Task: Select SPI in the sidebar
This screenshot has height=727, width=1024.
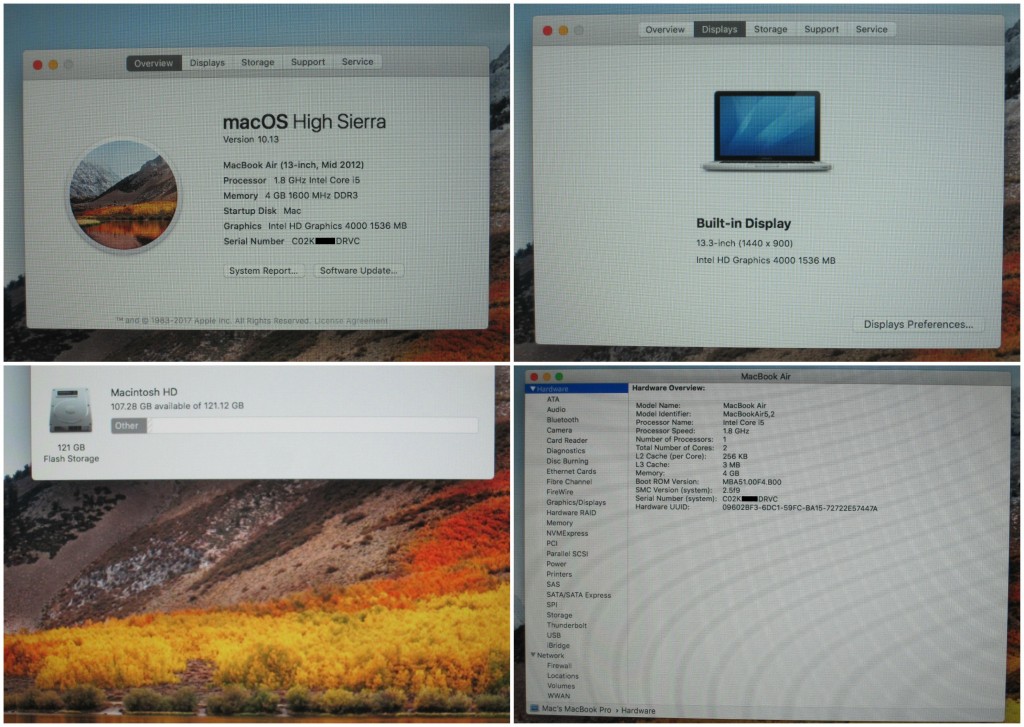Action: [x=552, y=605]
